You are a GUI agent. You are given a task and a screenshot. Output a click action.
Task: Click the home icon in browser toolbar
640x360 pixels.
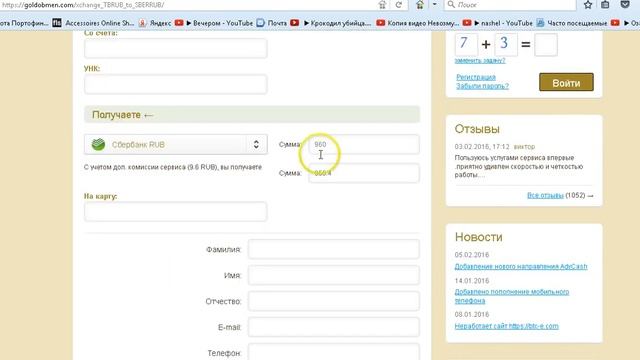pos(420,5)
